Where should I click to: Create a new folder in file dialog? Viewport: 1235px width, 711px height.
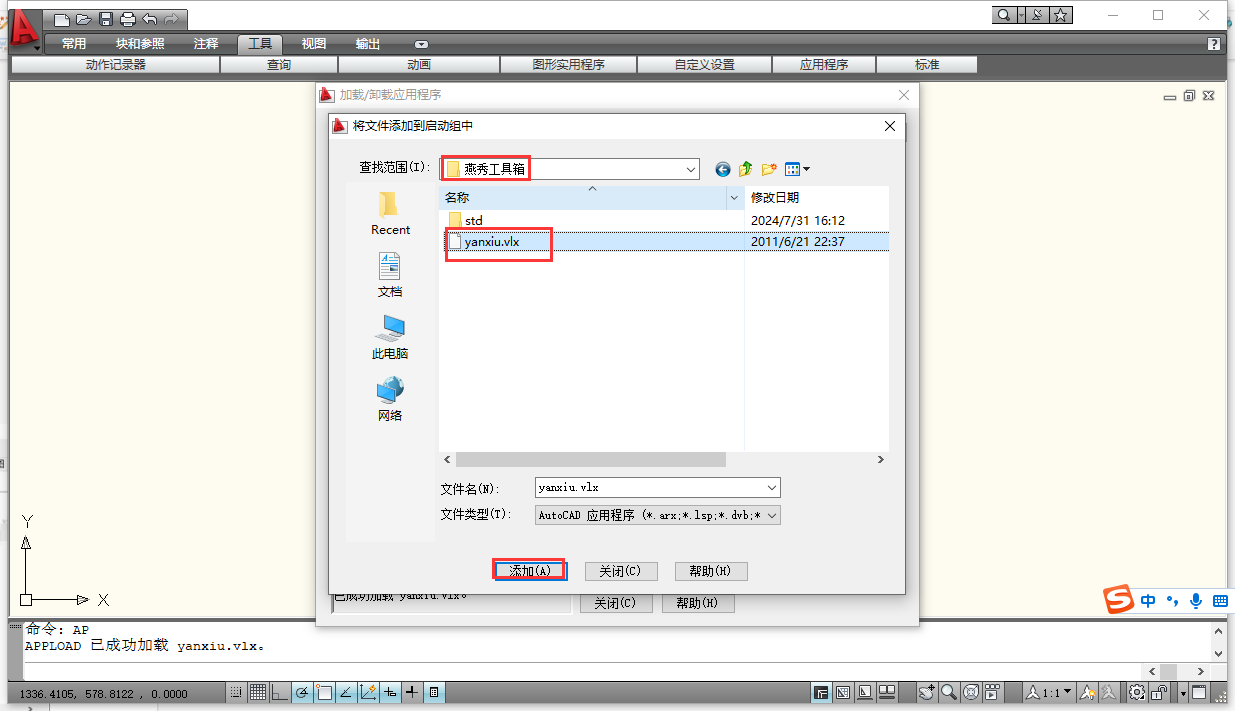[x=769, y=170]
